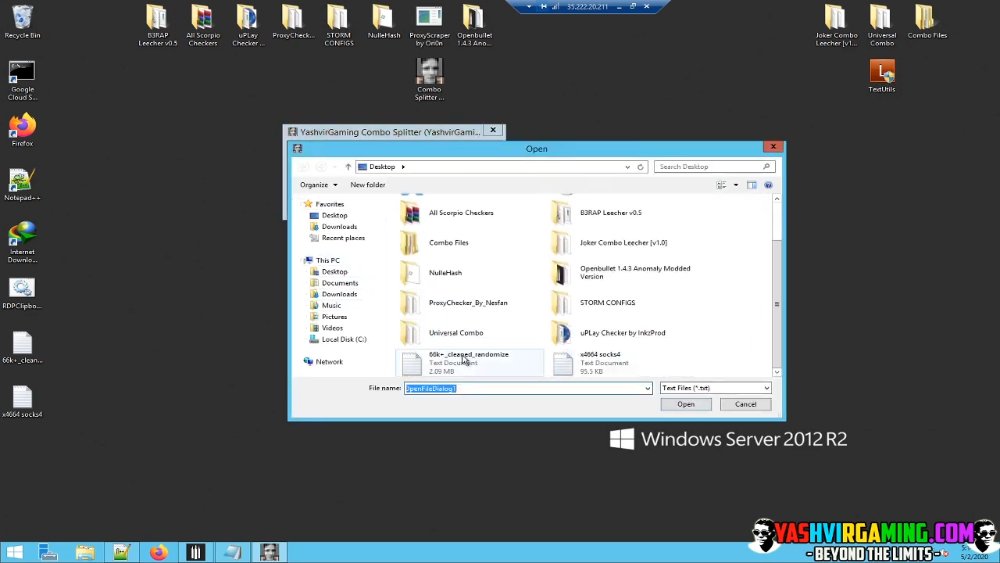This screenshot has width=1000, height=563.
Task: Click the Cancel button
Action: click(x=746, y=404)
